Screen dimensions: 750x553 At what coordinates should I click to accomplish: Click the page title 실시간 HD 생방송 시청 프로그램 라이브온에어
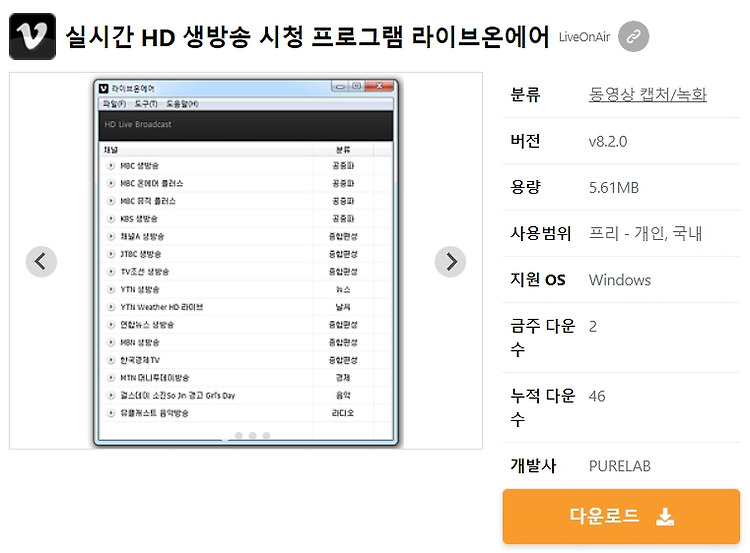(x=307, y=37)
